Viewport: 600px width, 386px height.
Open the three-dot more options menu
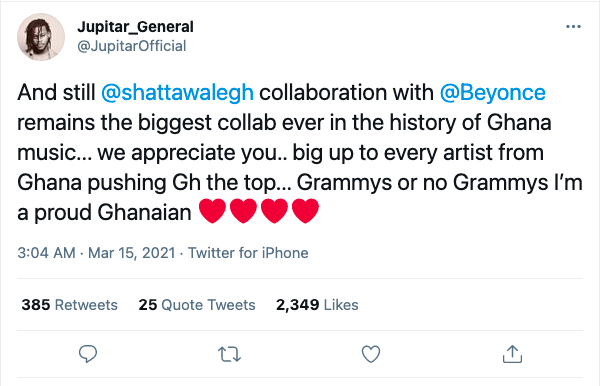point(573,27)
